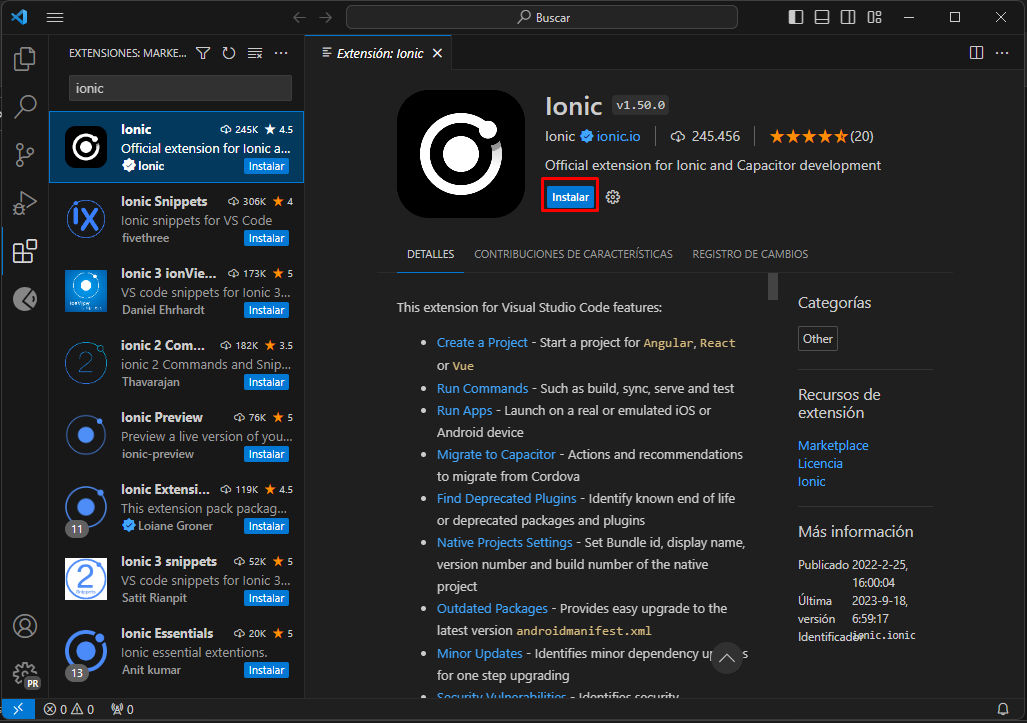Open extensions panel more actions menu
Screen dimensions: 1027x723
pyautogui.click(x=281, y=53)
